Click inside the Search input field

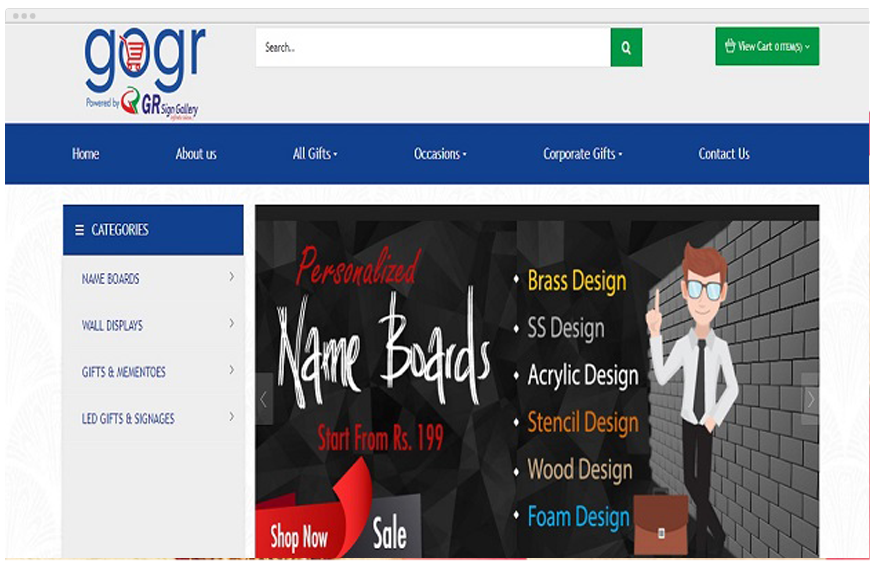coord(432,47)
